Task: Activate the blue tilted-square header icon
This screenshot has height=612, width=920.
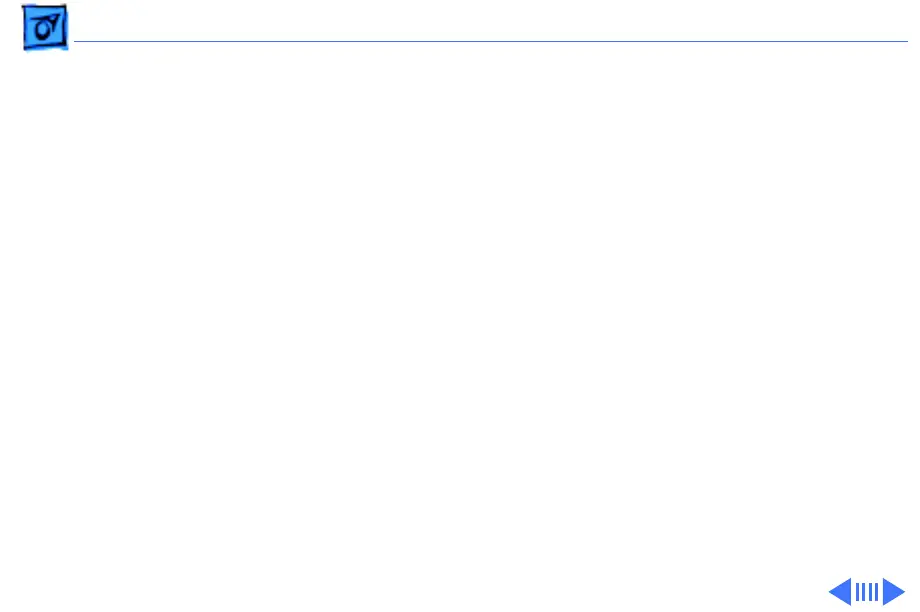Action: pyautogui.click(x=45, y=27)
